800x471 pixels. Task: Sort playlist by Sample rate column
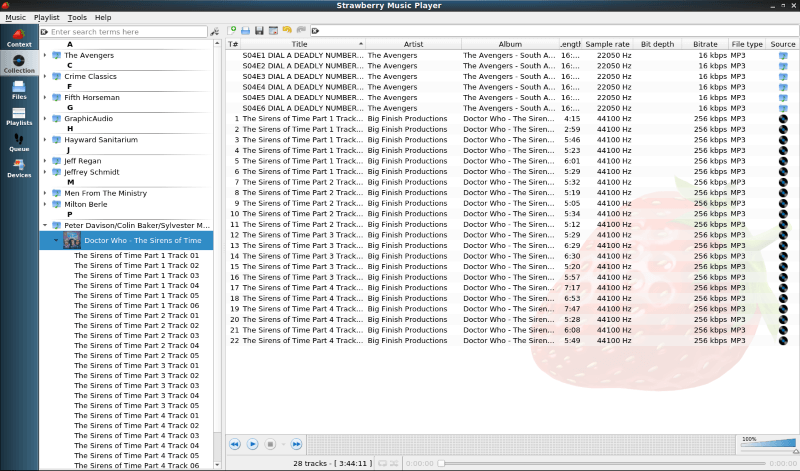(608, 44)
